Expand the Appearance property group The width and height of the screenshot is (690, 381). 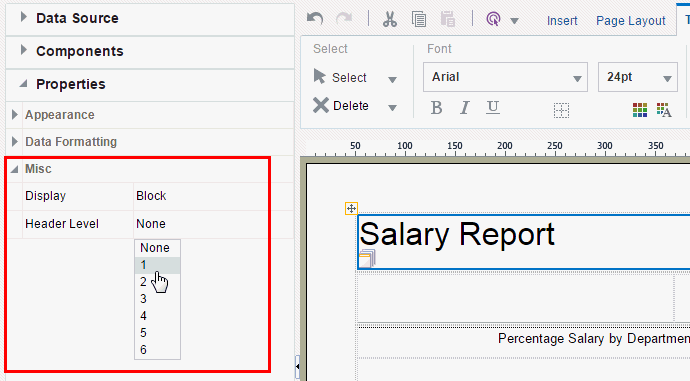(15, 114)
